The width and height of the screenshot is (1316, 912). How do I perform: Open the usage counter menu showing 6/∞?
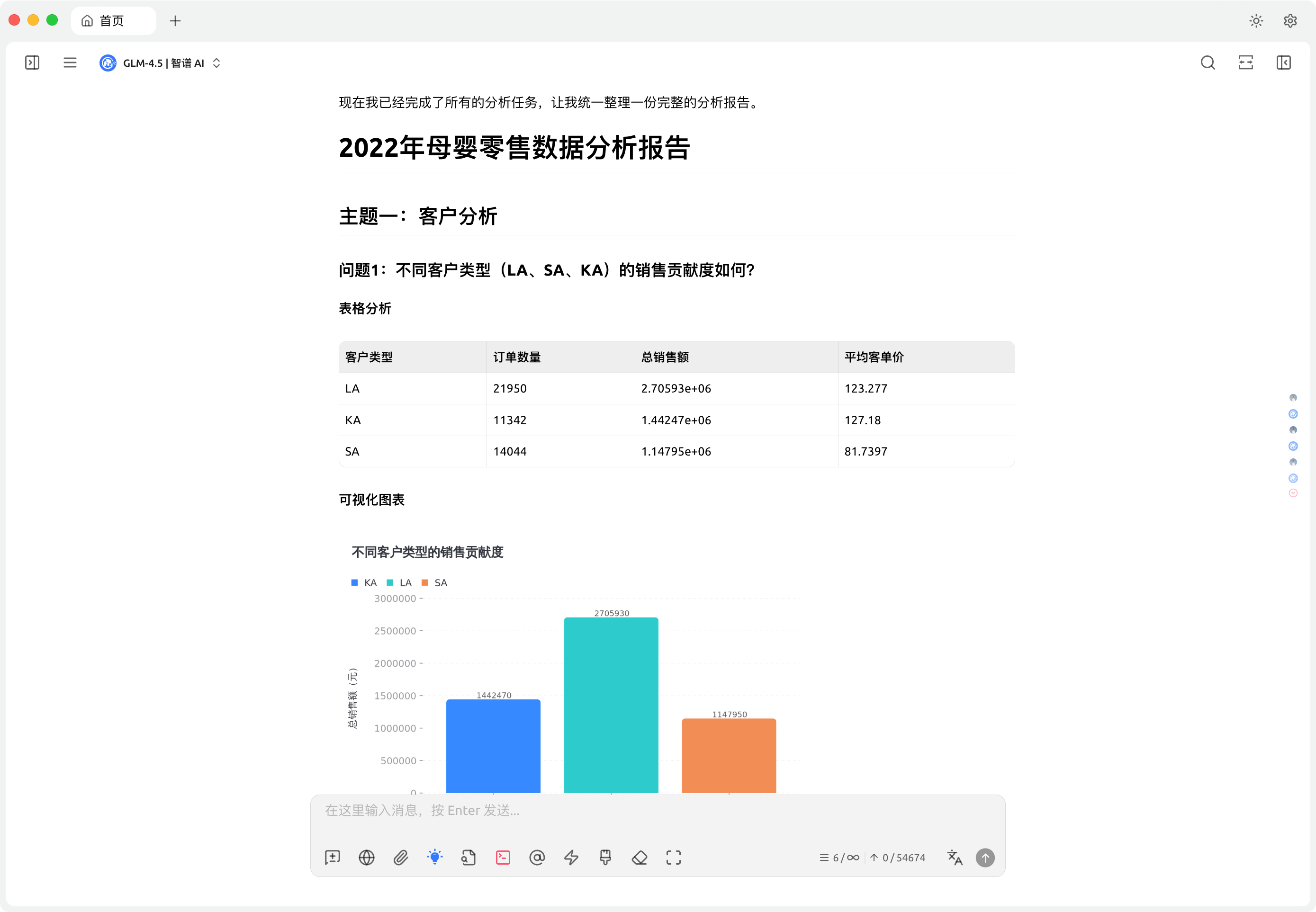838,857
